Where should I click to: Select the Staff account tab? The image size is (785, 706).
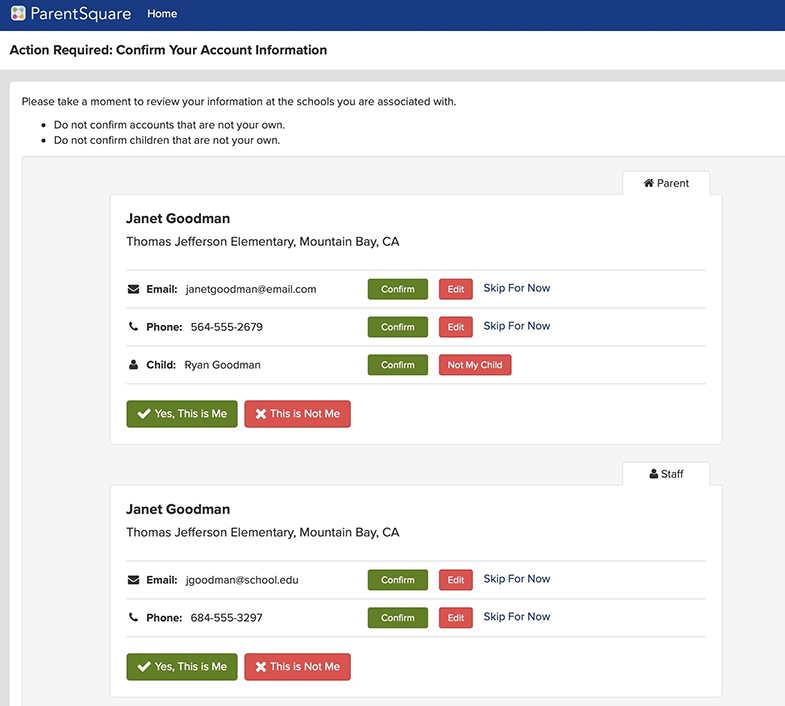tap(666, 474)
